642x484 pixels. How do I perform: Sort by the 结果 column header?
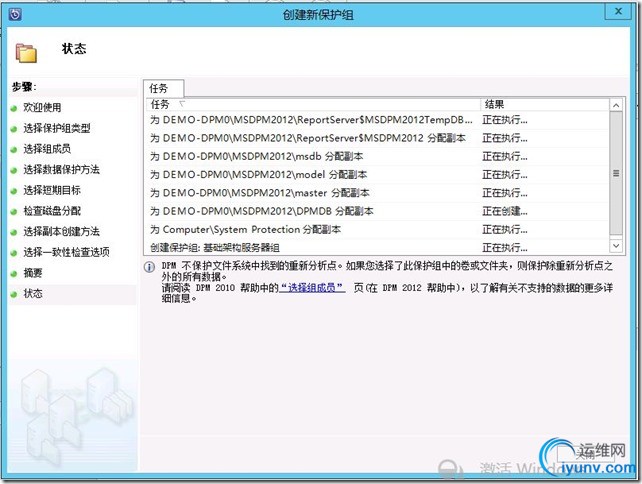click(x=545, y=104)
